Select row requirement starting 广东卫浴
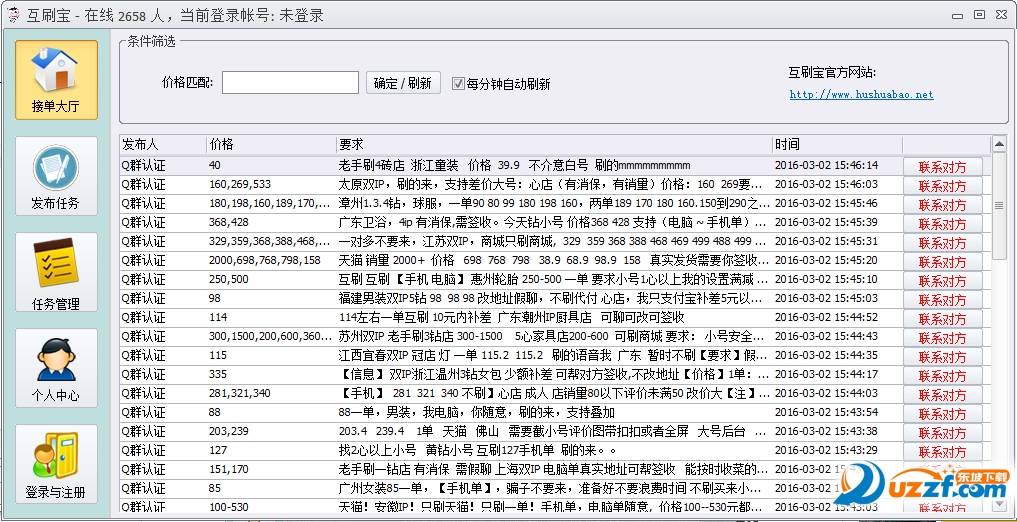Image resolution: width=1017 pixels, height=522 pixels. pos(553,222)
